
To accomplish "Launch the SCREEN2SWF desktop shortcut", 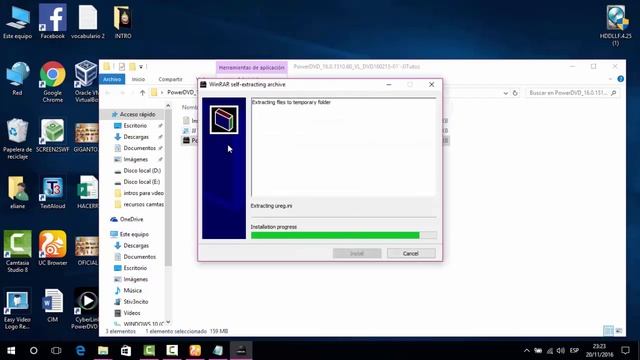I will coord(52,136).
